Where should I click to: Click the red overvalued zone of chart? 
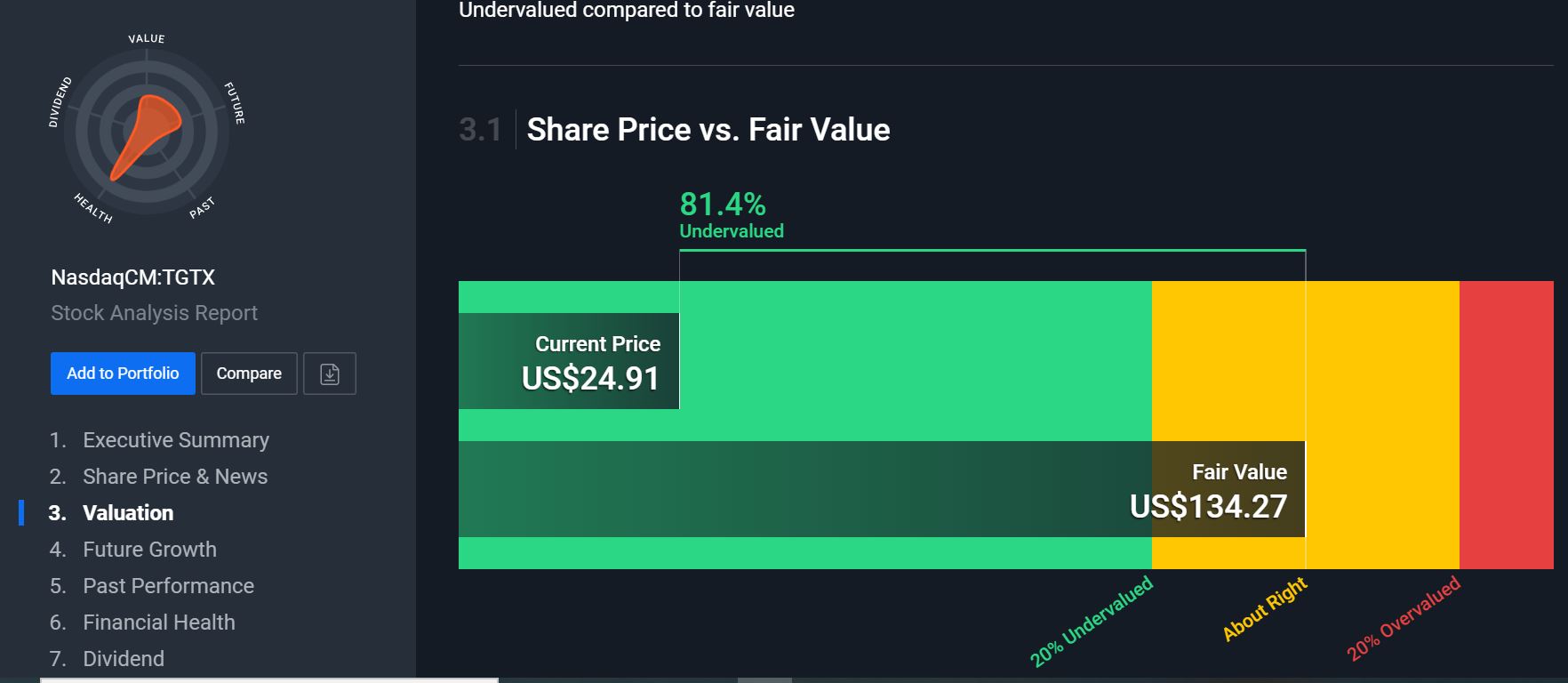pyautogui.click(x=1506, y=425)
